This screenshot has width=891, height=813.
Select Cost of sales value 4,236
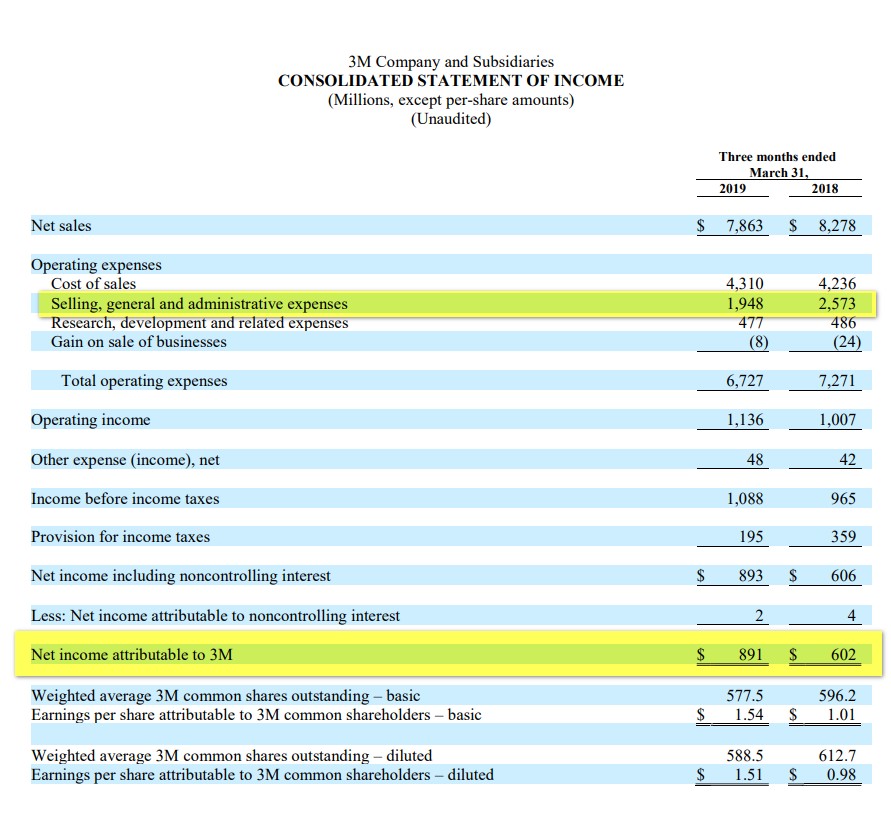[x=837, y=283]
